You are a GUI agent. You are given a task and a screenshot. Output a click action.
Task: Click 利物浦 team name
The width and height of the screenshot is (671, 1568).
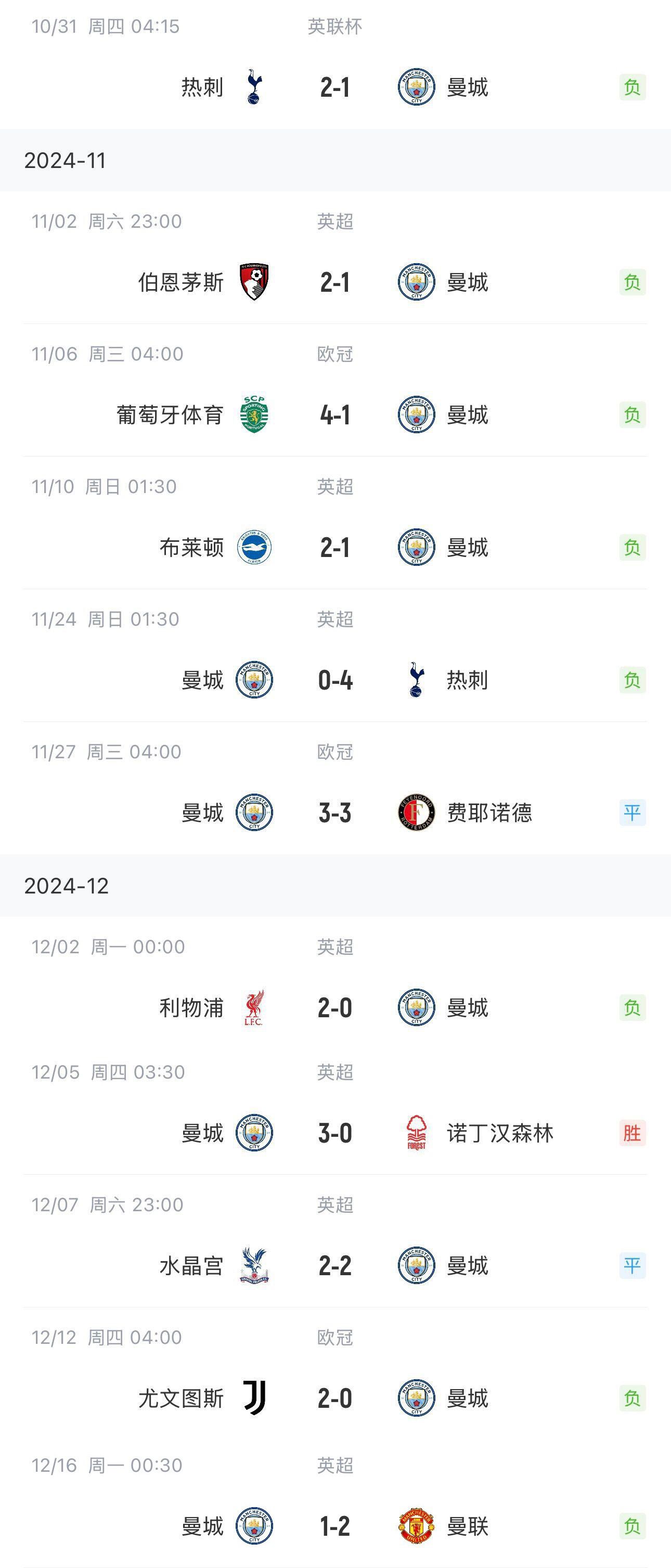click(191, 1008)
